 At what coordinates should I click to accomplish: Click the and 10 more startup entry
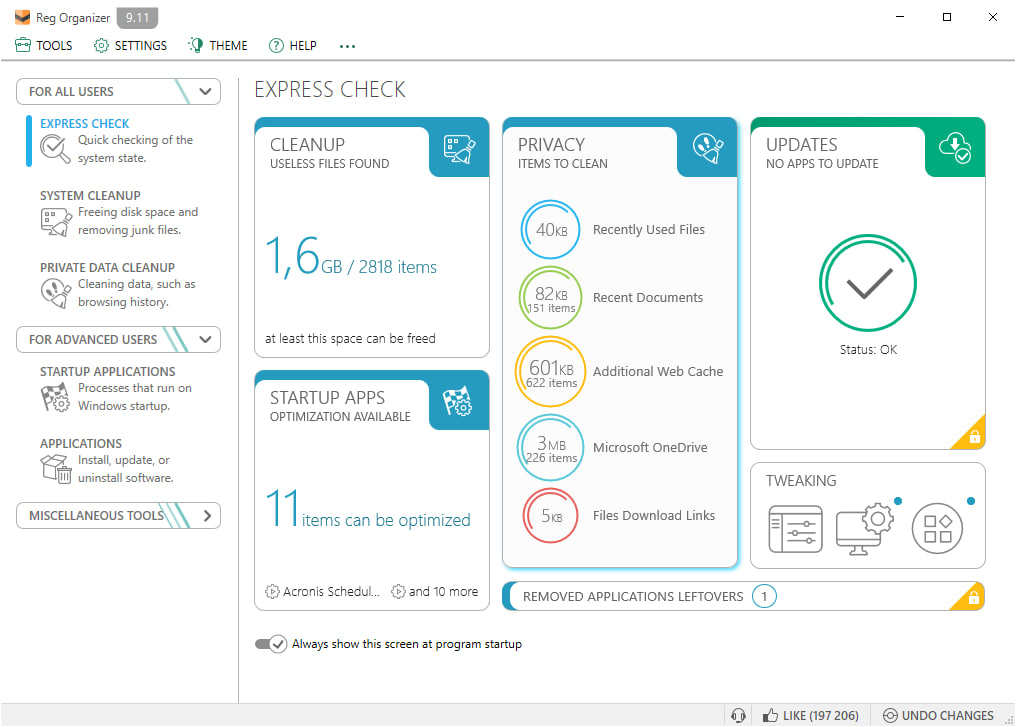click(x=435, y=592)
